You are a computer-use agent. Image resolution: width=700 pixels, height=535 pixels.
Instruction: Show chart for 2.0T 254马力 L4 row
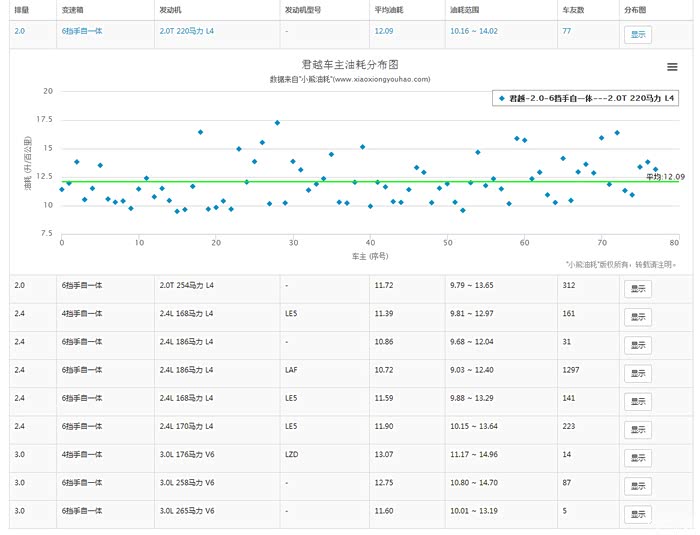tap(637, 289)
